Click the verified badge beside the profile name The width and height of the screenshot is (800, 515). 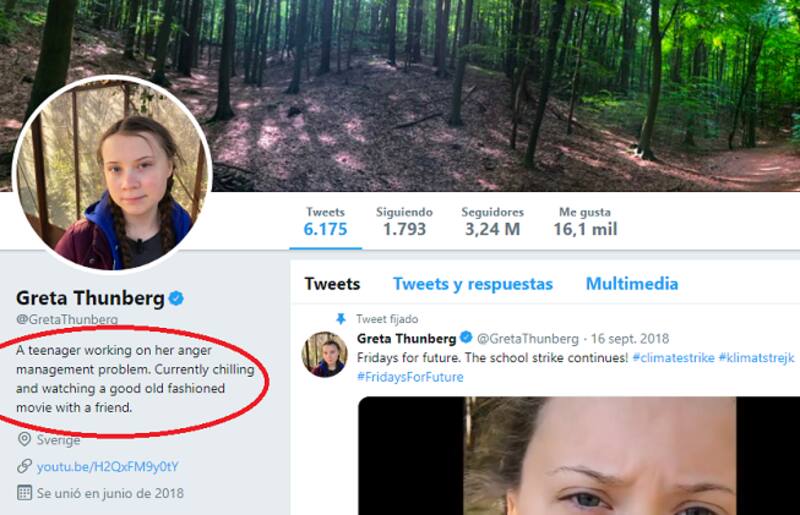point(176,298)
